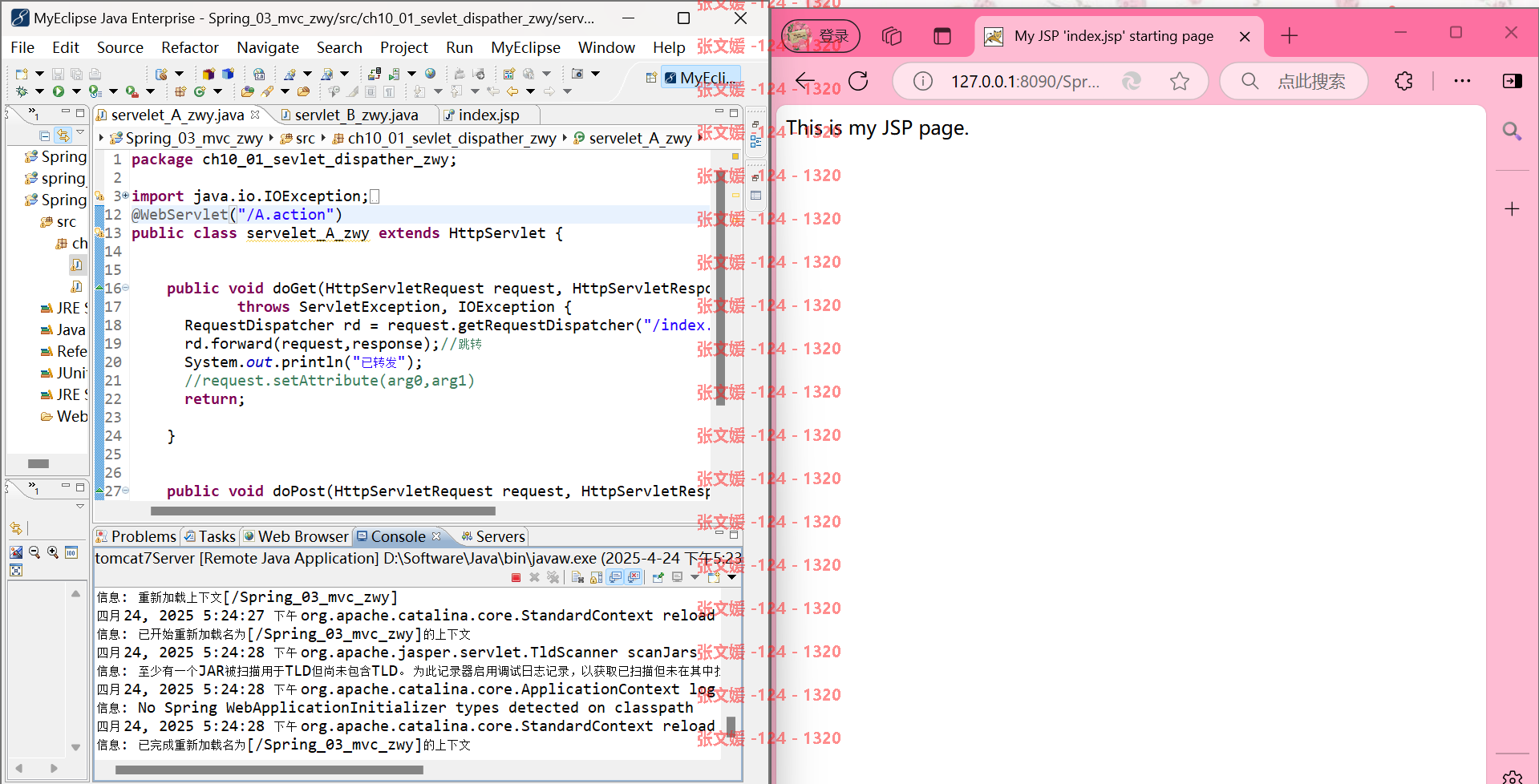Image resolution: width=1539 pixels, height=784 pixels.
Task: Click the New Java Class icon in toolbar
Action: pos(199,91)
